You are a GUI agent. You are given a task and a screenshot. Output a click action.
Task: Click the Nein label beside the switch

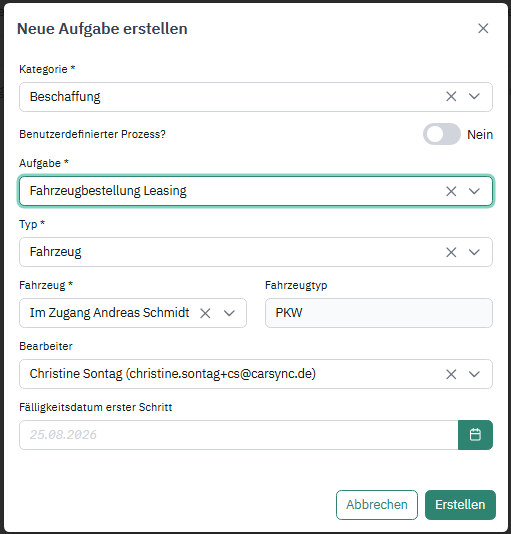click(x=480, y=135)
